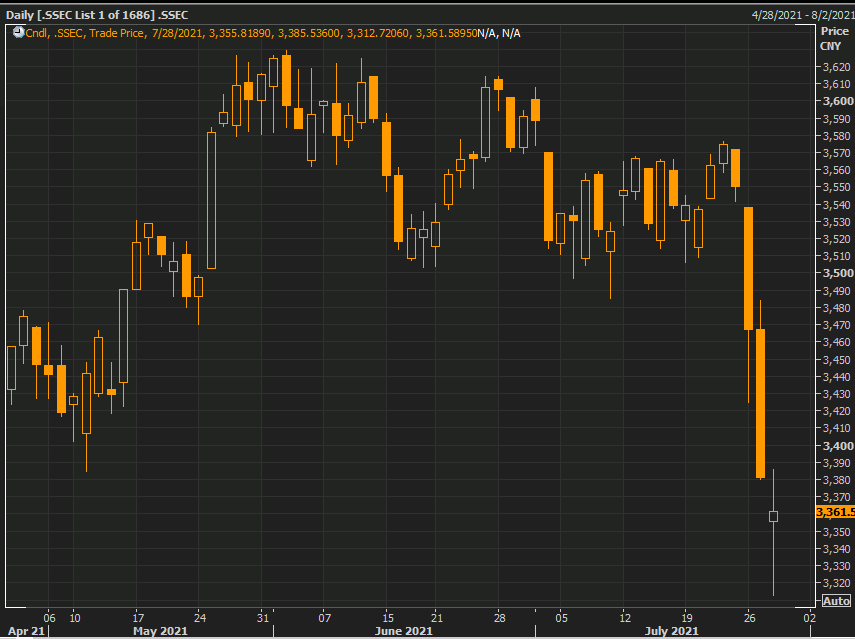Click the Apr 21 month label
The height and width of the screenshot is (639, 855).
coord(26,631)
